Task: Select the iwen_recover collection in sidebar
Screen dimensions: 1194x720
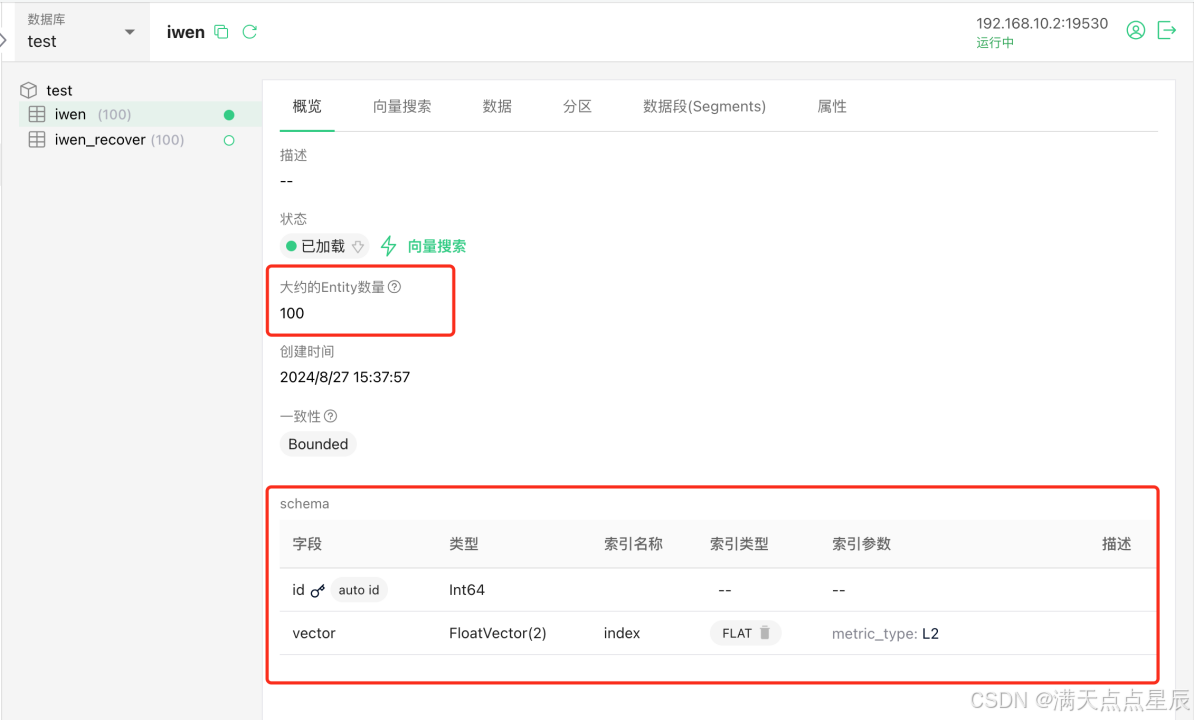Action: tap(139, 140)
